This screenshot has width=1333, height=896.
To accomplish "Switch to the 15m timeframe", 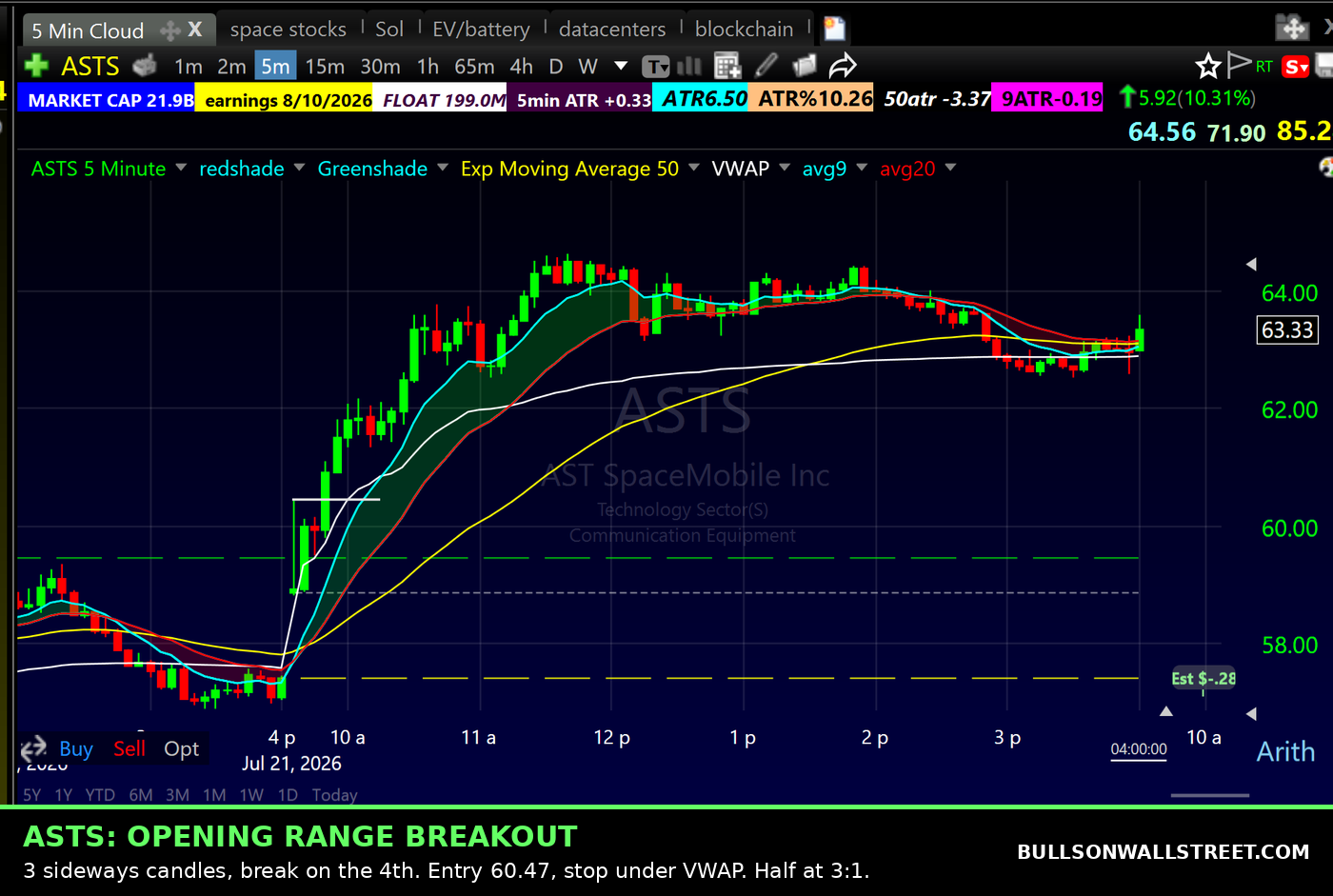I will (325, 67).
